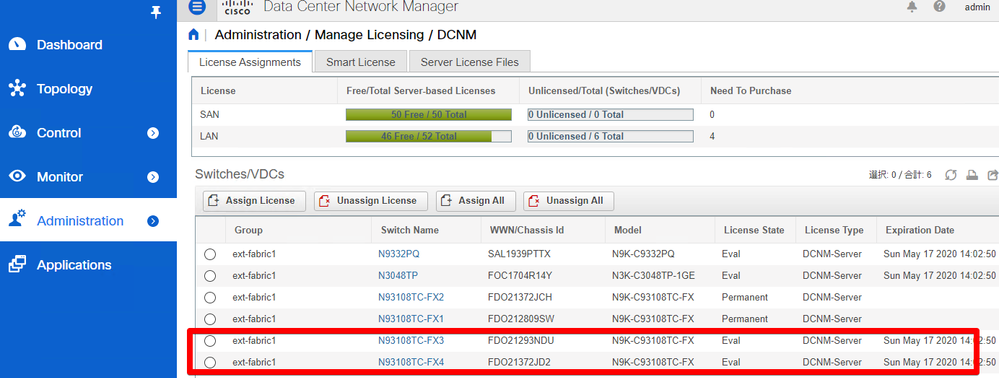999x378 pixels.
Task: Open the N3048TP switch link
Action: tap(398, 276)
